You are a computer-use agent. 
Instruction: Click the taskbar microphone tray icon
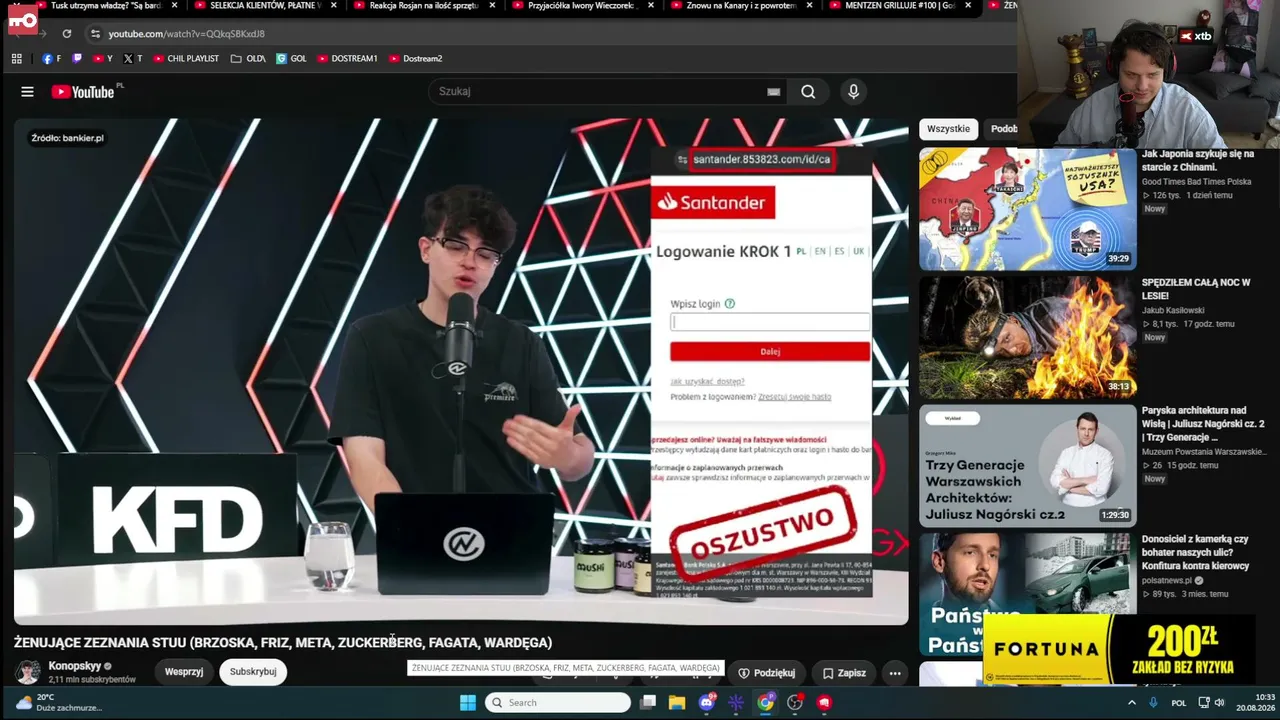coord(1153,703)
